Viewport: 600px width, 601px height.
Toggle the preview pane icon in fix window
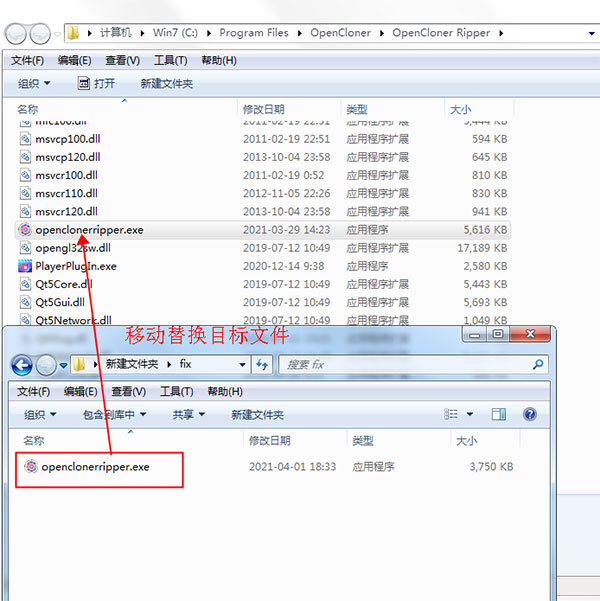click(x=498, y=414)
